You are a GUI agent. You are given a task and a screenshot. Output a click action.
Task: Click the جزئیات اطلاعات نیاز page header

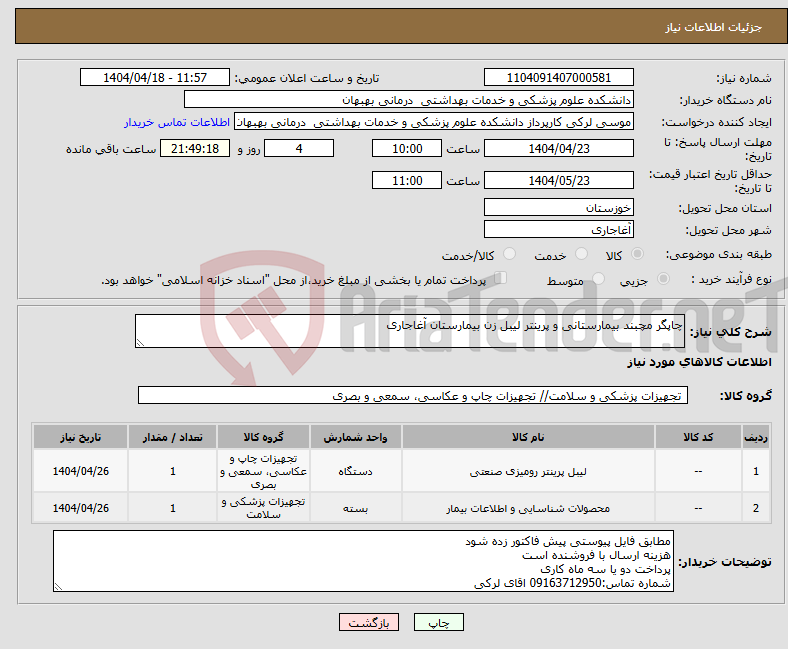(x=714, y=27)
